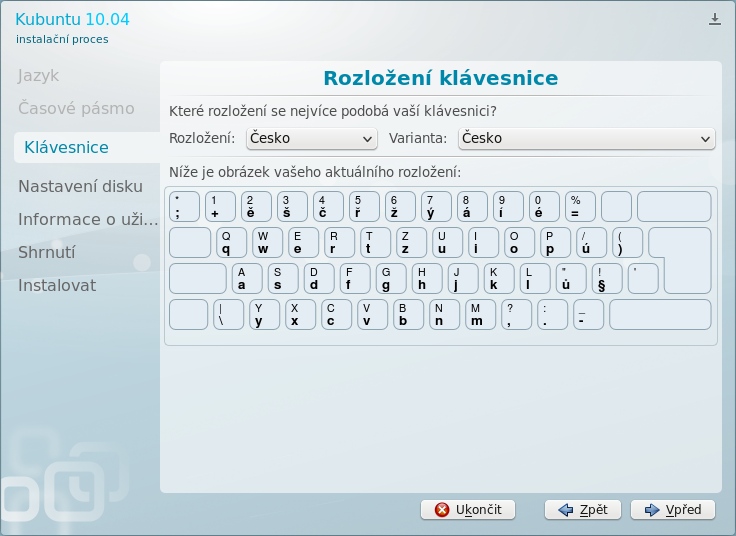Click the § key on keyboard preview
736x536 pixels.
click(x=607, y=279)
